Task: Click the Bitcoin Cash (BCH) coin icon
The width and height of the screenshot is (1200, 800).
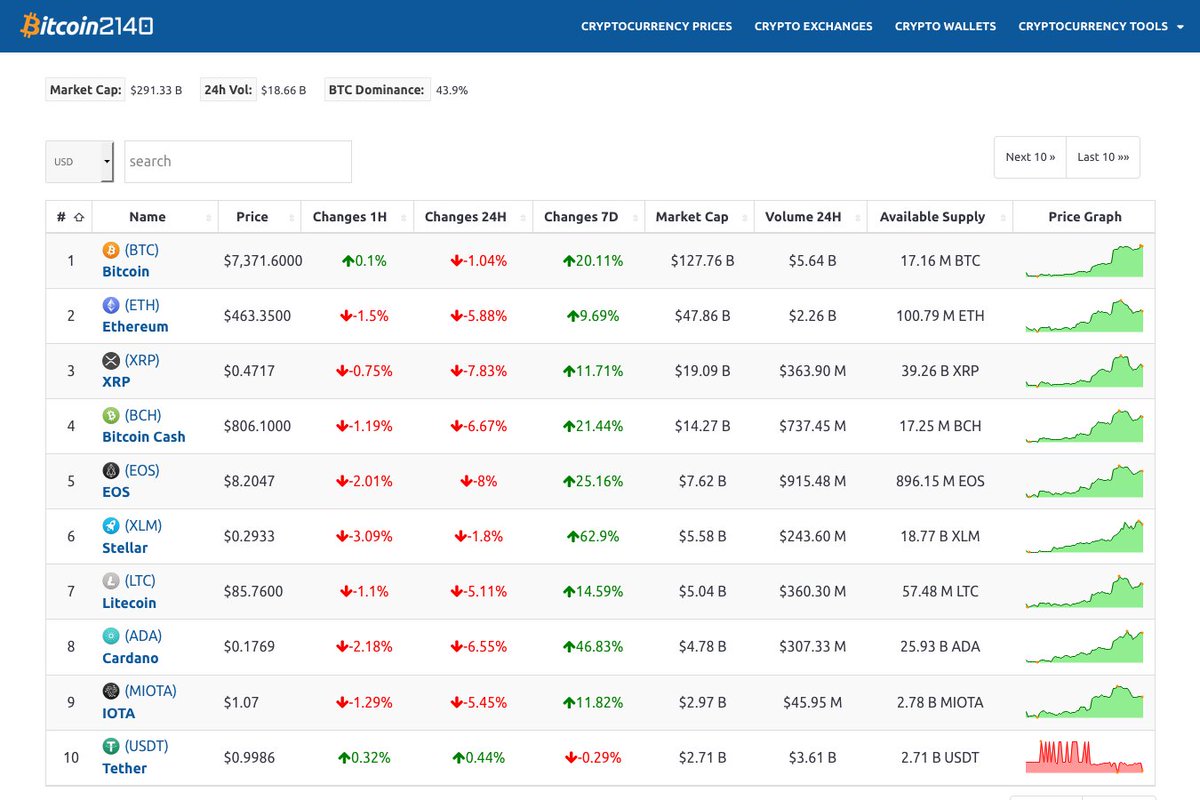Action: pyautogui.click(x=111, y=415)
